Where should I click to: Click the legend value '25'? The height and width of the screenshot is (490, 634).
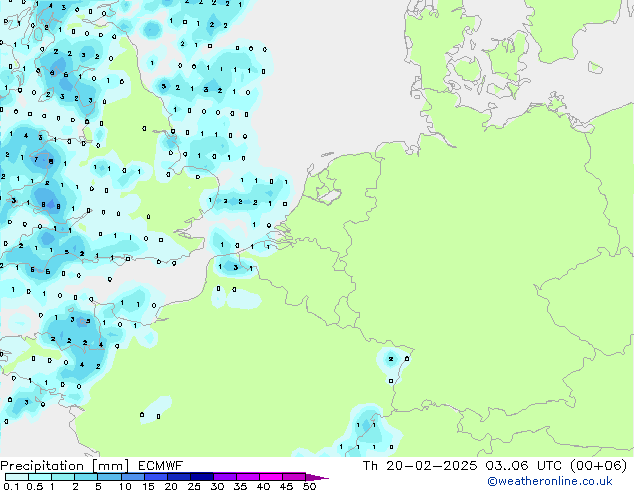click(194, 486)
